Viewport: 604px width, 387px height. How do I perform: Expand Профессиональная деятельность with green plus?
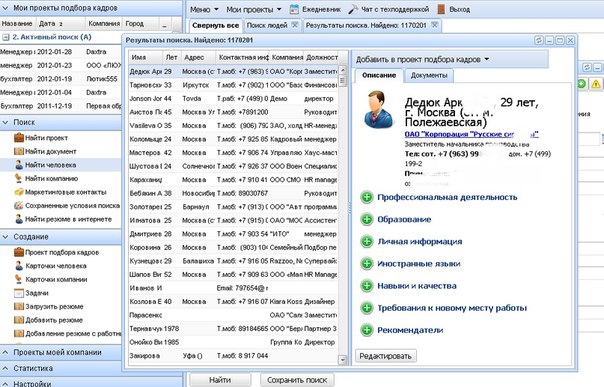coord(367,197)
